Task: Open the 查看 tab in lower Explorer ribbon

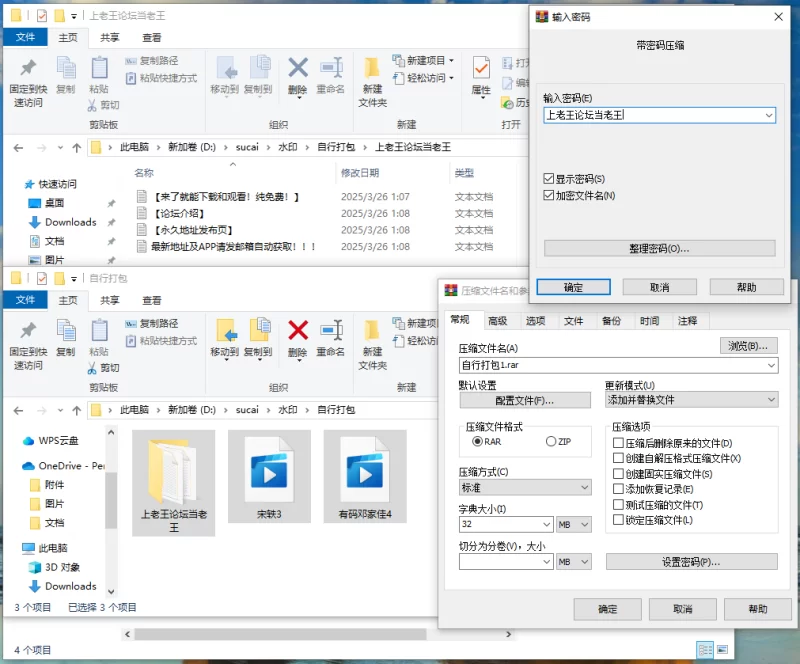Action: pyautogui.click(x=151, y=300)
